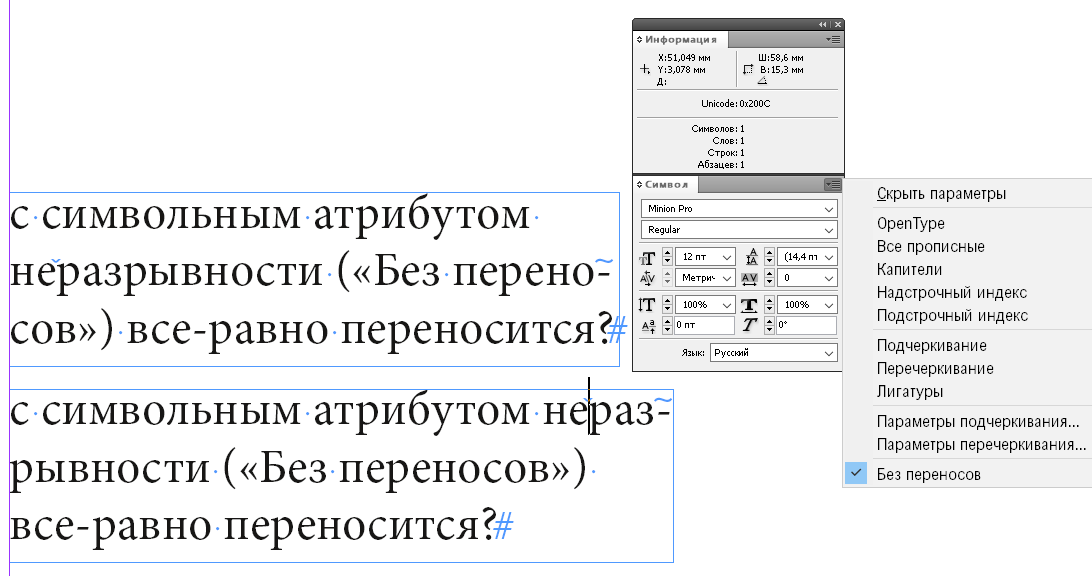This screenshot has width=1092, height=576.
Task: Click the tracking icon
Action: click(x=750, y=279)
